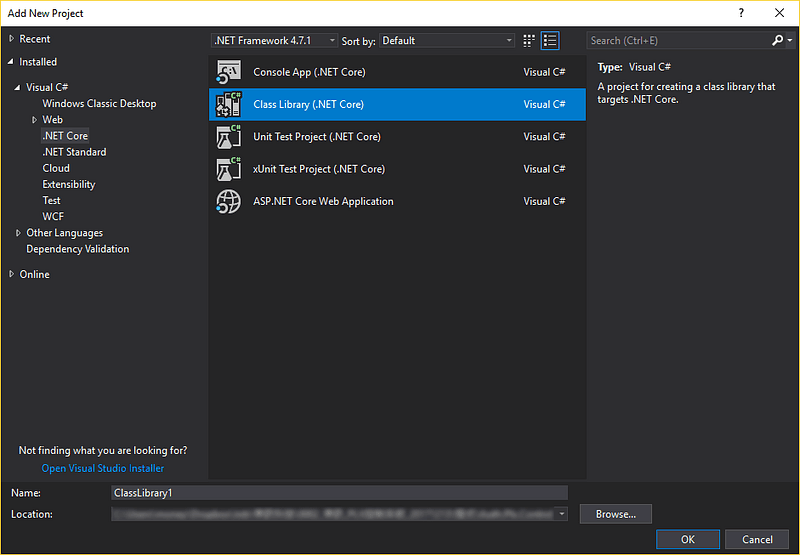Select the Extensibility category
The width and height of the screenshot is (800, 555).
(69, 185)
